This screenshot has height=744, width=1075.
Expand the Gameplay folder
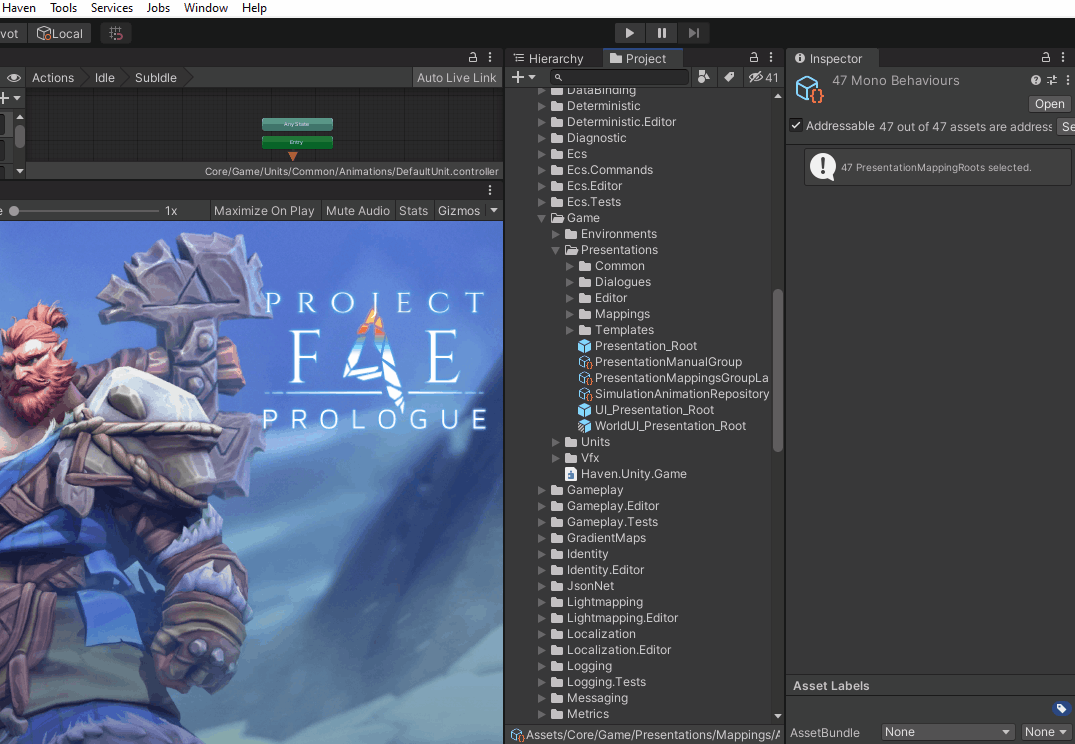pos(541,490)
